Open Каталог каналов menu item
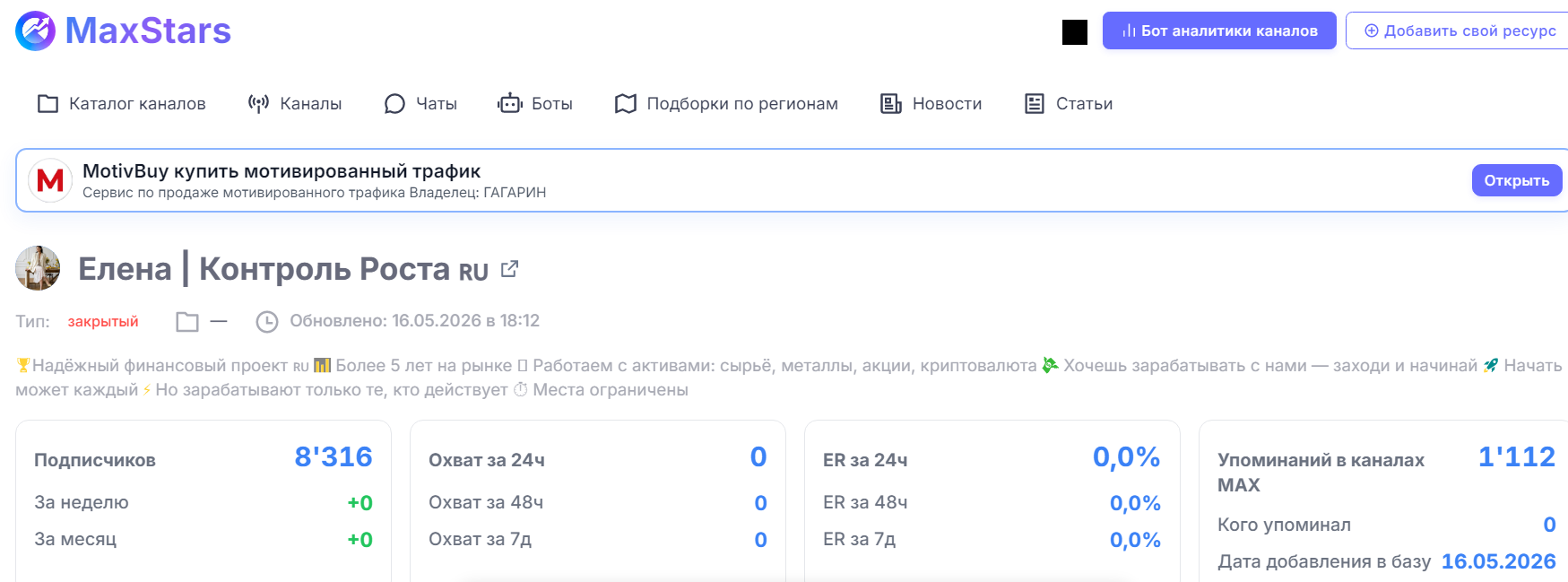 pos(121,104)
